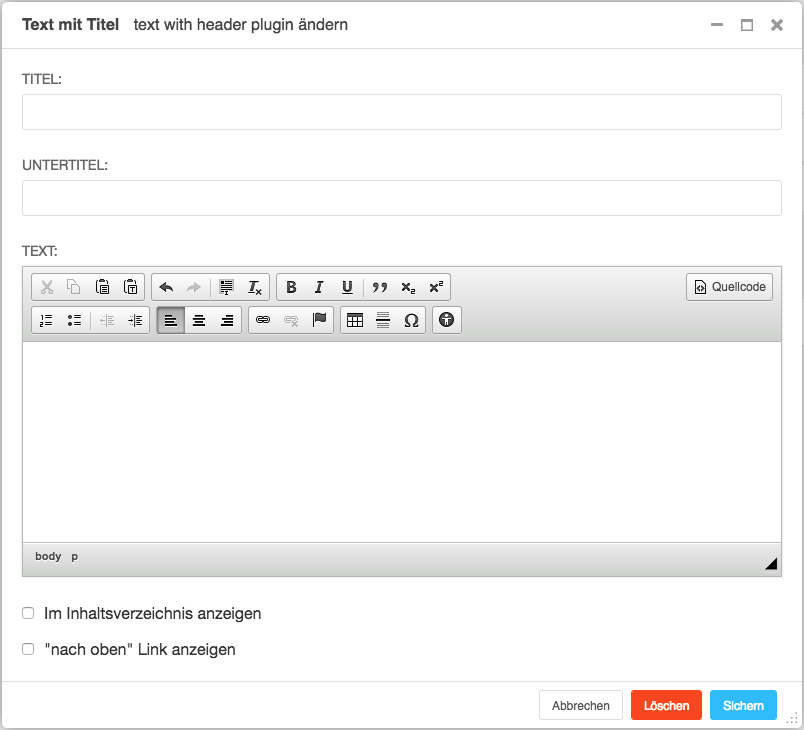
Task: Open the special character (Omega) picker
Action: 411,320
